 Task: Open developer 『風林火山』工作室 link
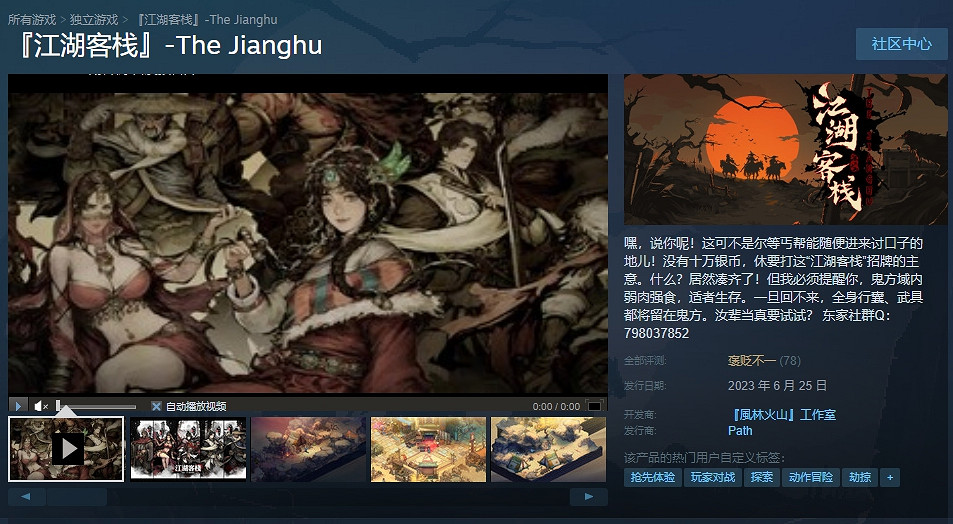pos(782,415)
